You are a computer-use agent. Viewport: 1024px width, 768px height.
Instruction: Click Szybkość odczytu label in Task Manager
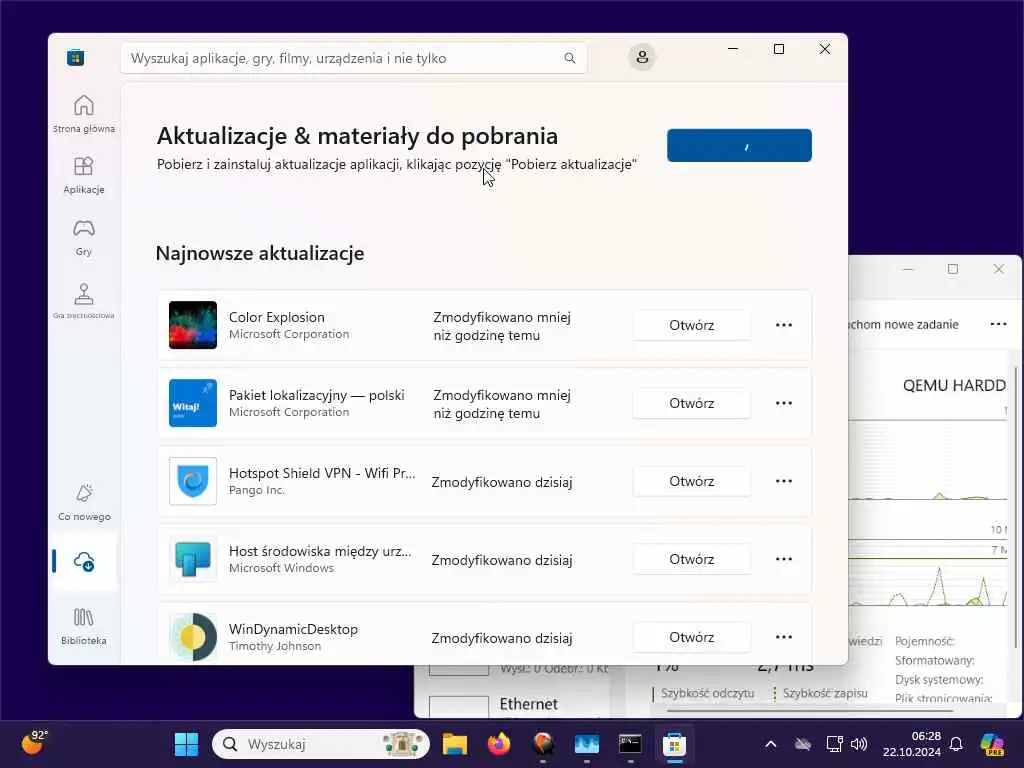707,693
